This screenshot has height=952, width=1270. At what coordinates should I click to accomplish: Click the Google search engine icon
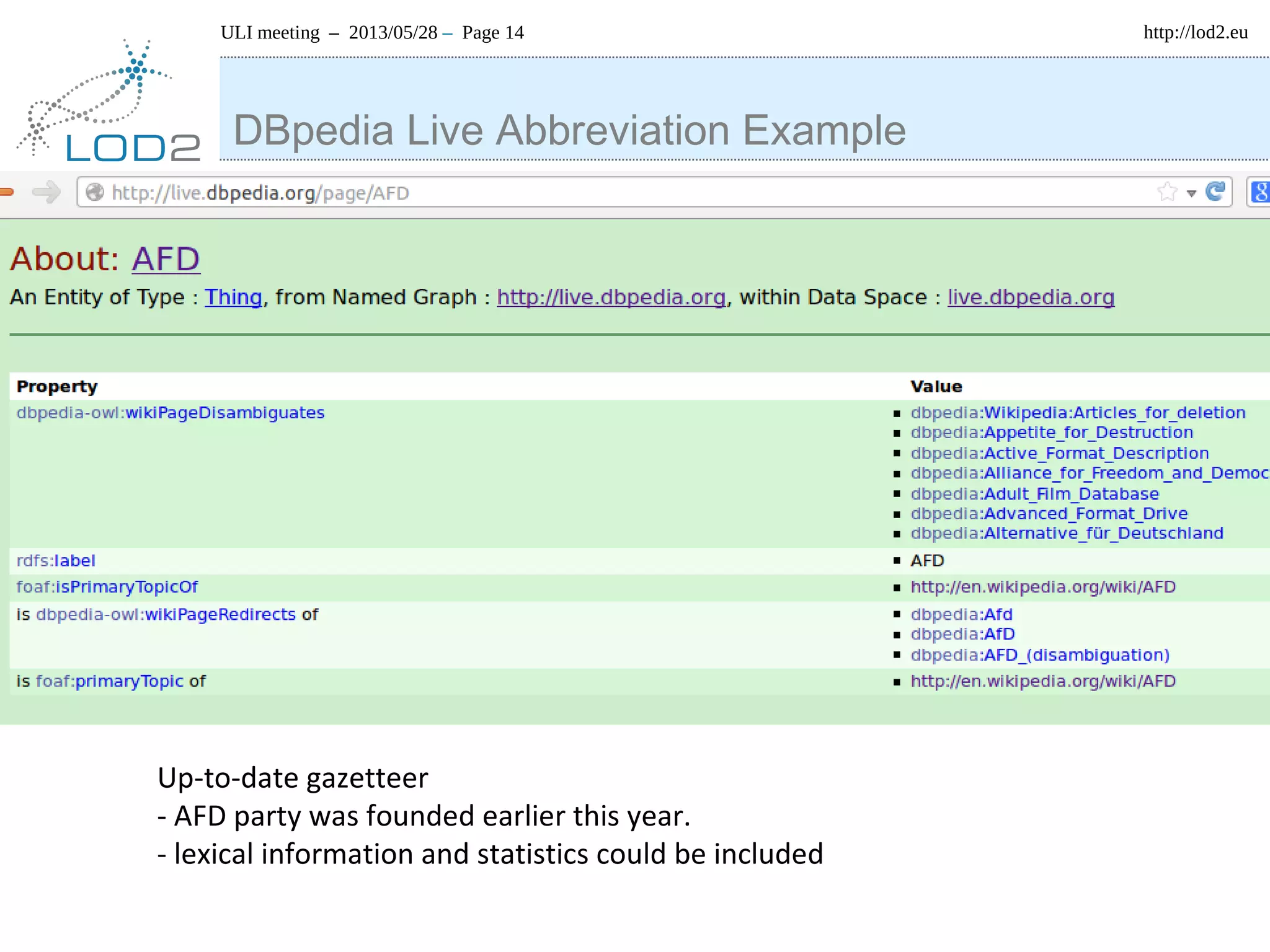click(x=1259, y=192)
